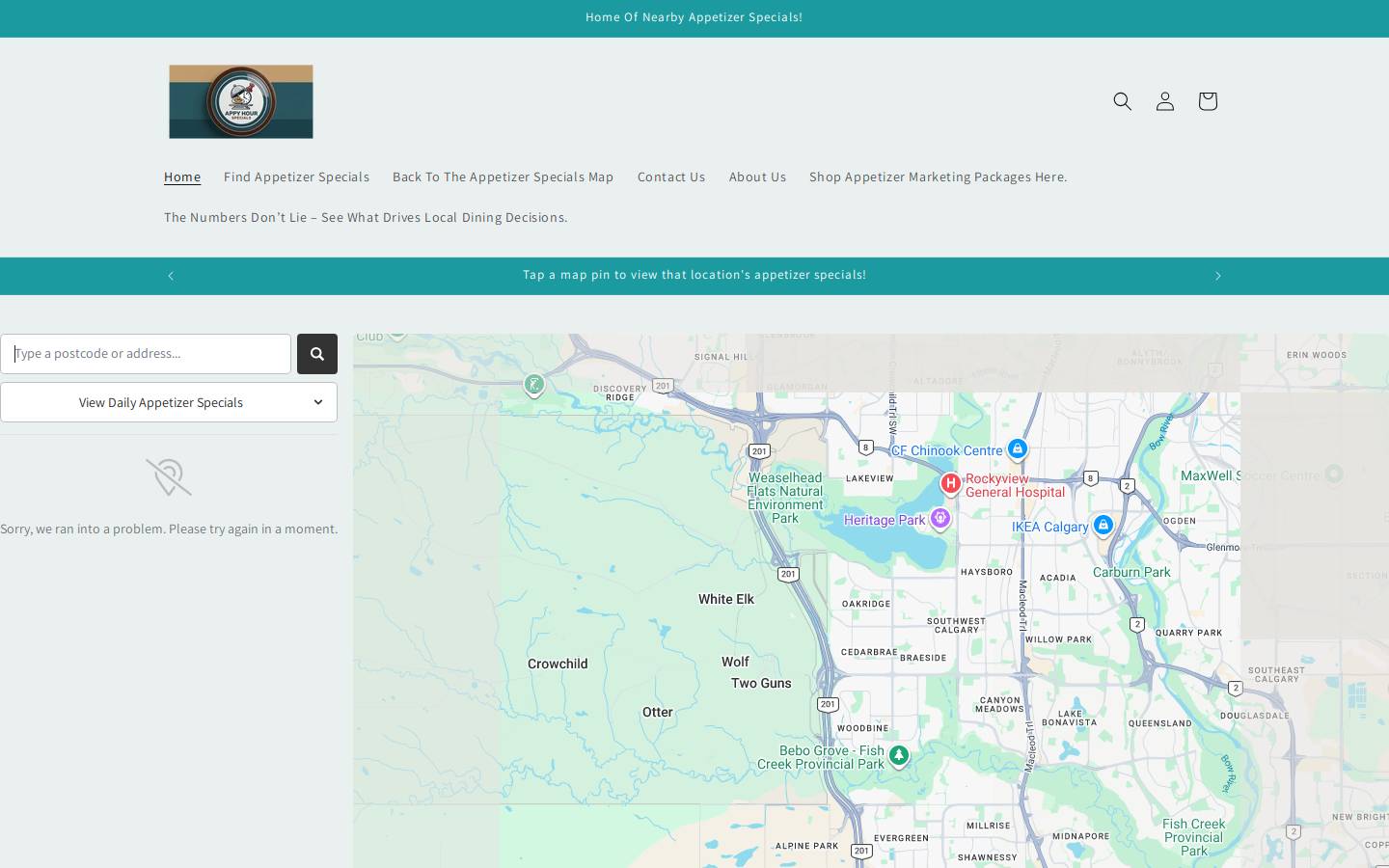Click the Quarry Park neighbourhood label
This screenshot has height=868, width=1389.
tap(1188, 633)
